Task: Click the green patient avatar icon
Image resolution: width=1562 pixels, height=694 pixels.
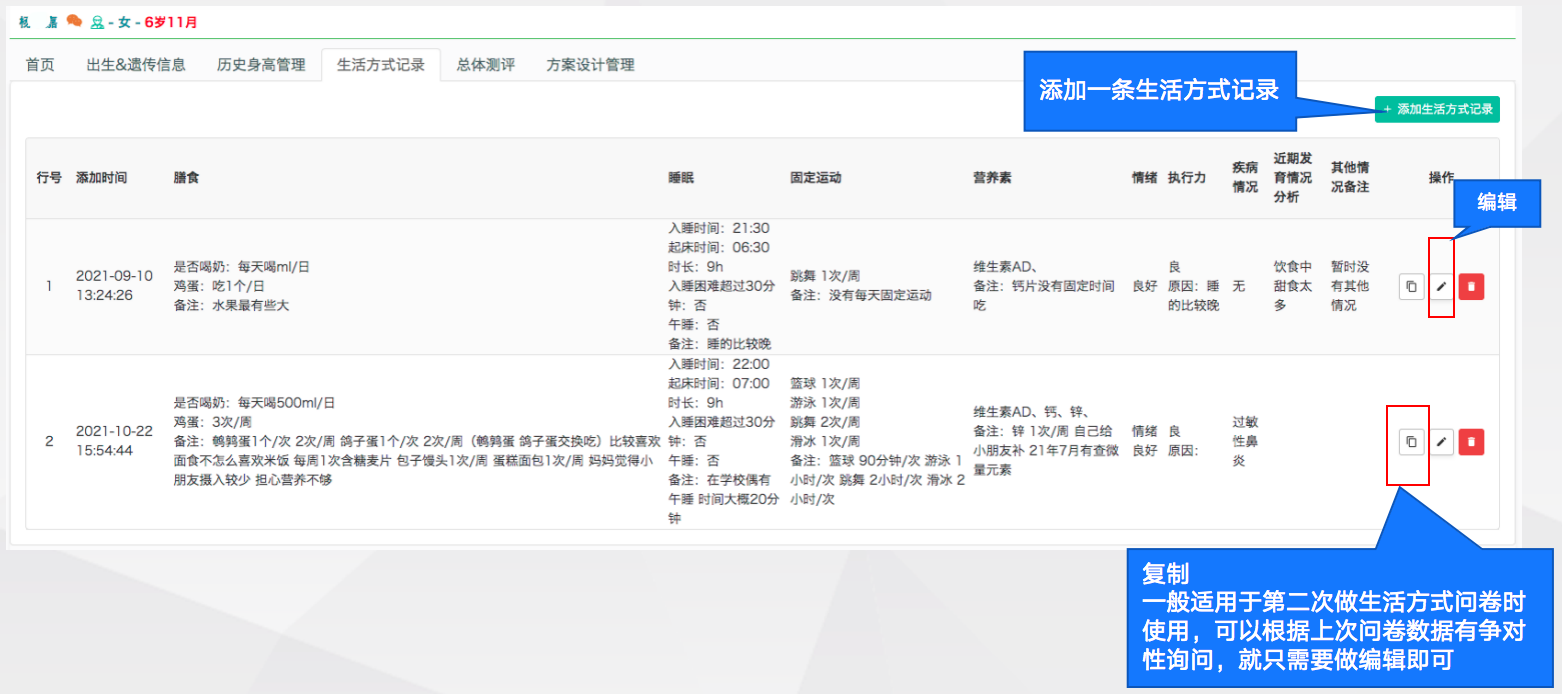Action: pyautogui.click(x=97, y=22)
